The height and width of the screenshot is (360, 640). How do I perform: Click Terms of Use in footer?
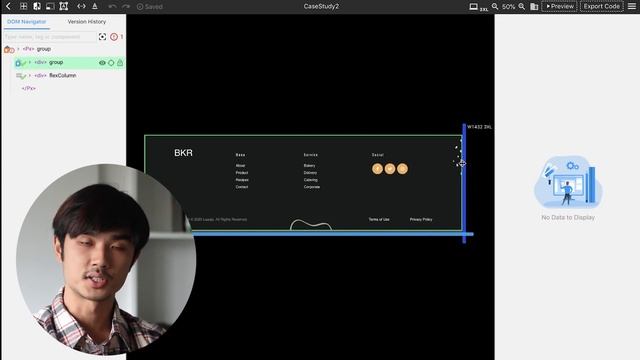point(379,220)
